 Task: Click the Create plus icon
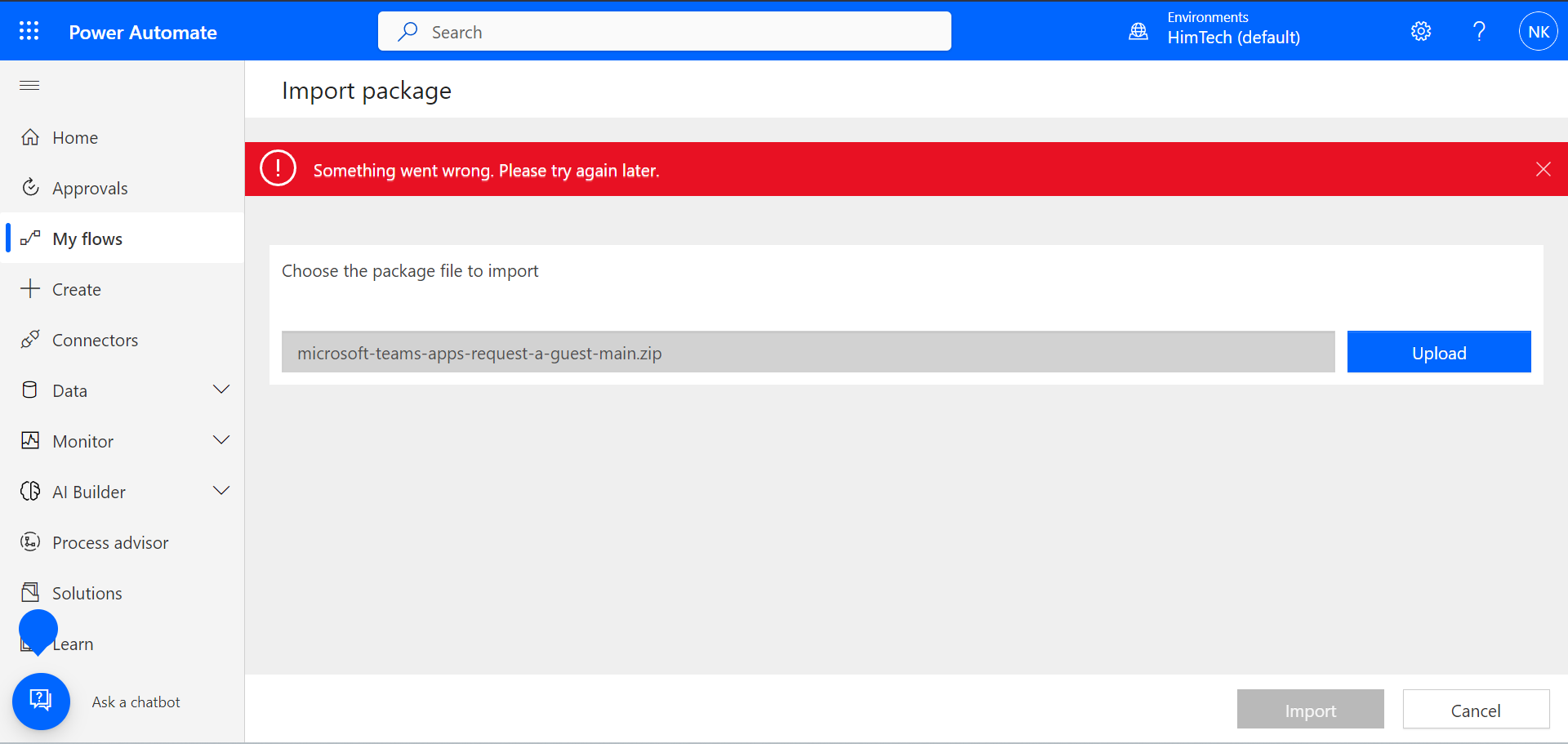(30, 288)
